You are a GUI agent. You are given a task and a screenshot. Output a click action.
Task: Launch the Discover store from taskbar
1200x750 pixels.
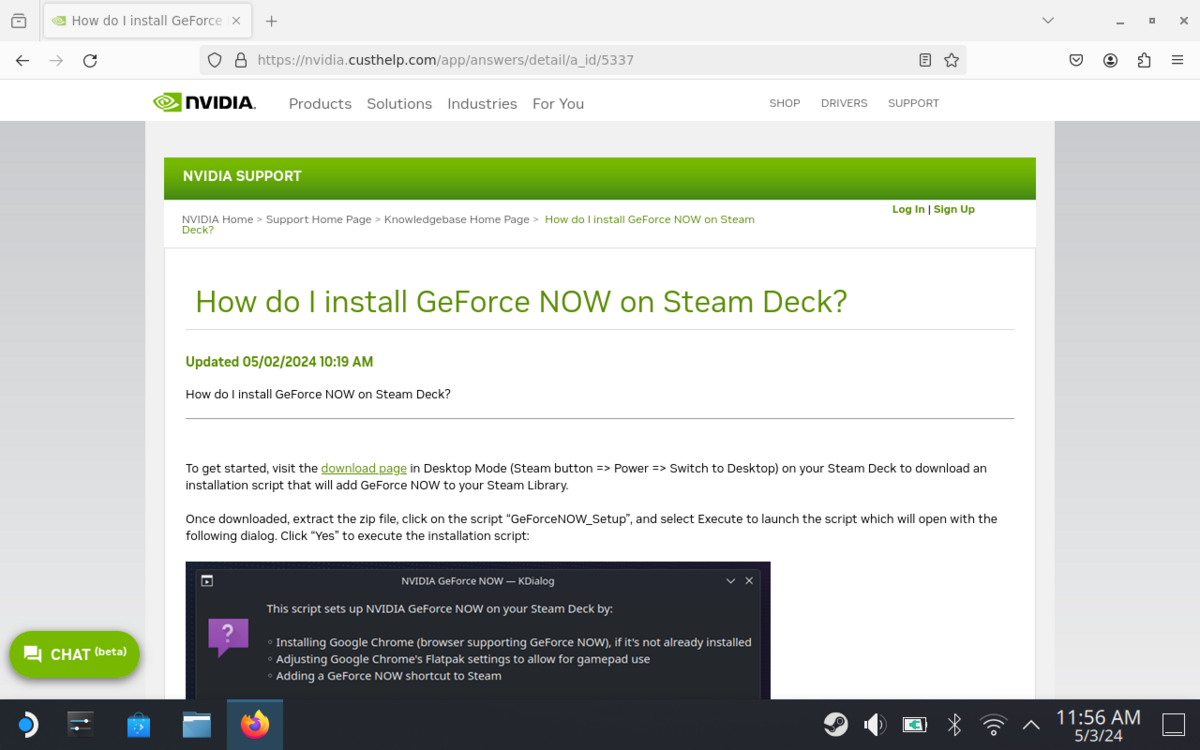tap(138, 725)
